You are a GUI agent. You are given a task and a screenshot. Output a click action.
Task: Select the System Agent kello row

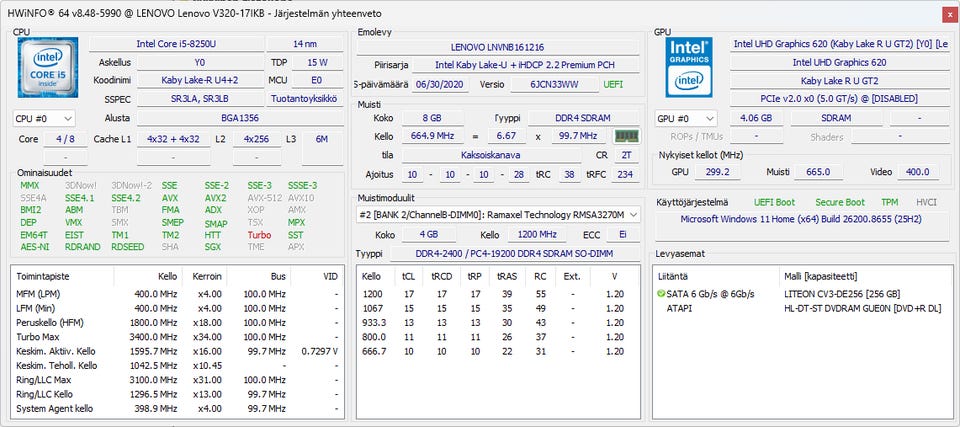[x=178, y=409]
